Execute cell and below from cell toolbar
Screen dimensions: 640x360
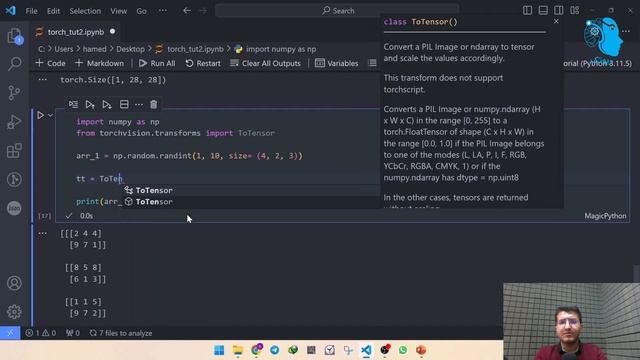coord(107,104)
